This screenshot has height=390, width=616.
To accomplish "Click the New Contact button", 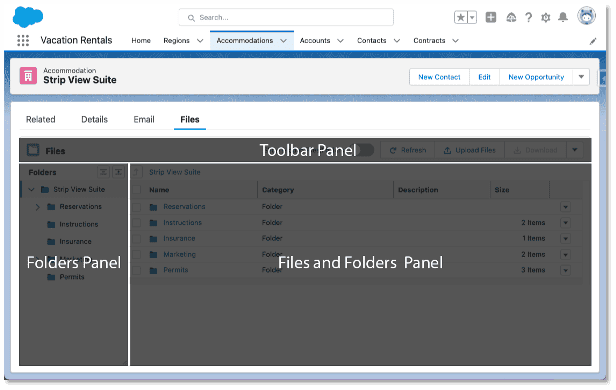I will tap(439, 77).
